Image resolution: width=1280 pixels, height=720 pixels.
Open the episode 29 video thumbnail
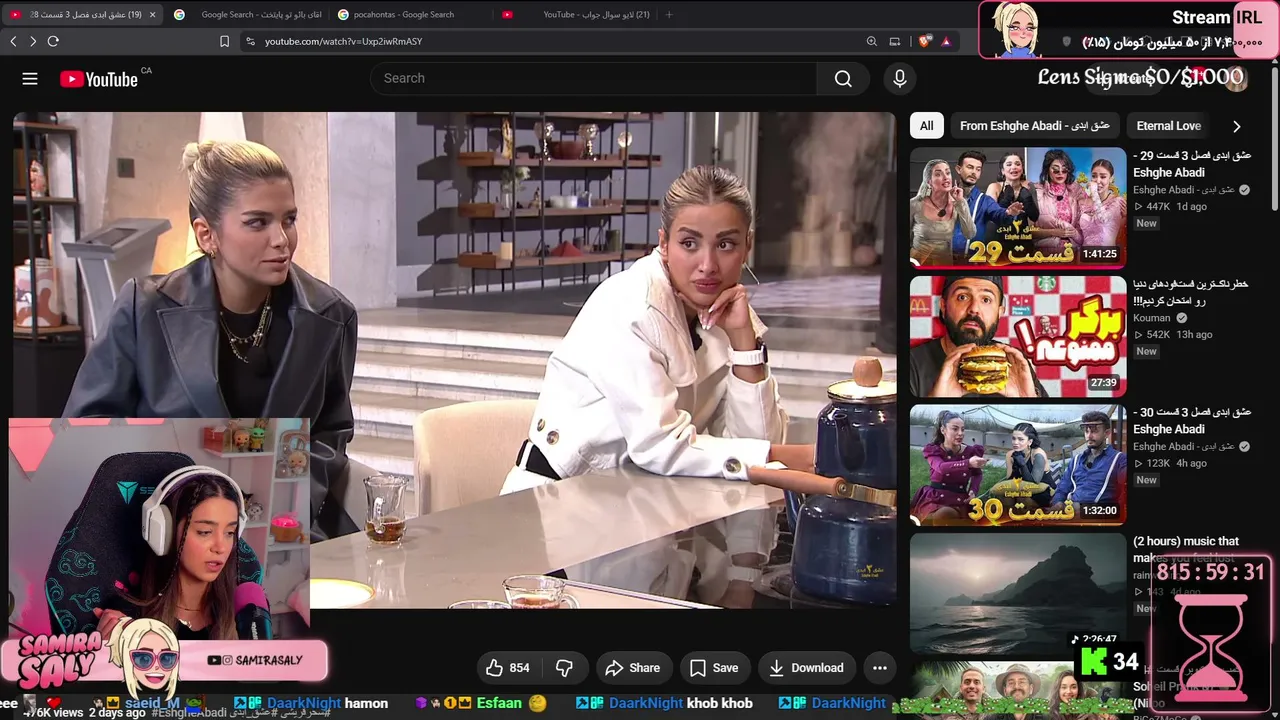pyautogui.click(x=1018, y=208)
